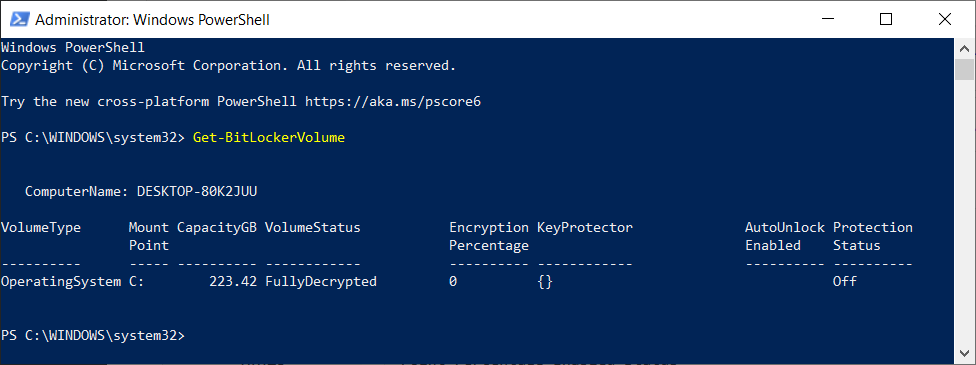976x365 pixels.
Task: Minimize the PowerShell window
Action: point(828,19)
